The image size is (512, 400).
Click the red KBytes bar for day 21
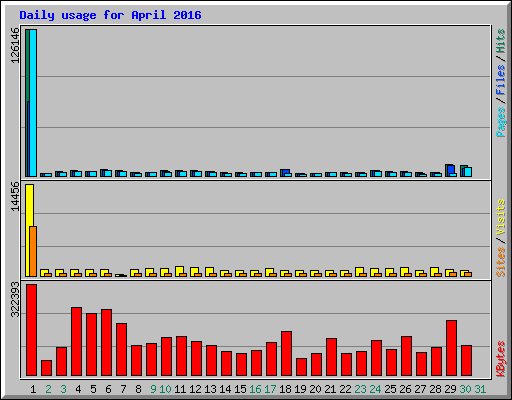click(x=332, y=357)
